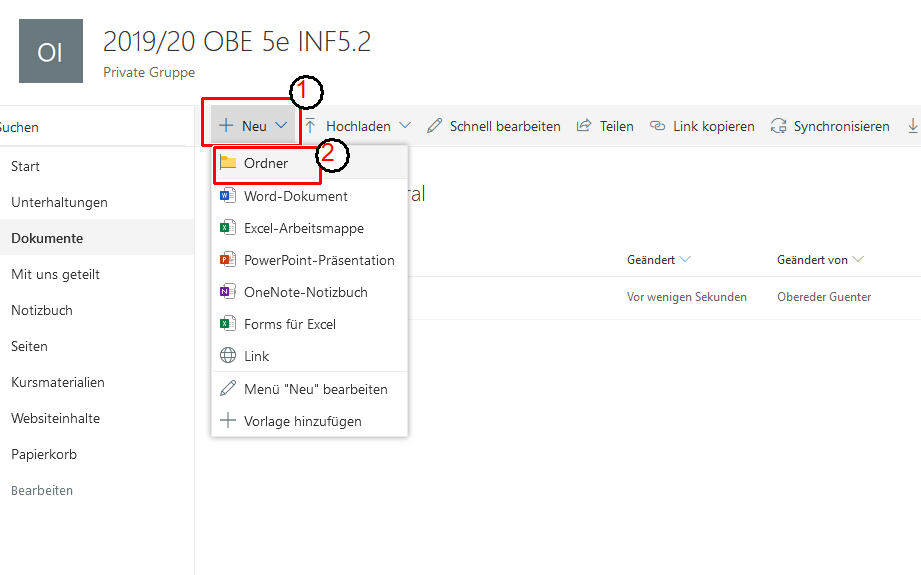Click the site title 2019/20 OBE 5e INF5.2
Screen dimensions: 921x575
pos(237,42)
